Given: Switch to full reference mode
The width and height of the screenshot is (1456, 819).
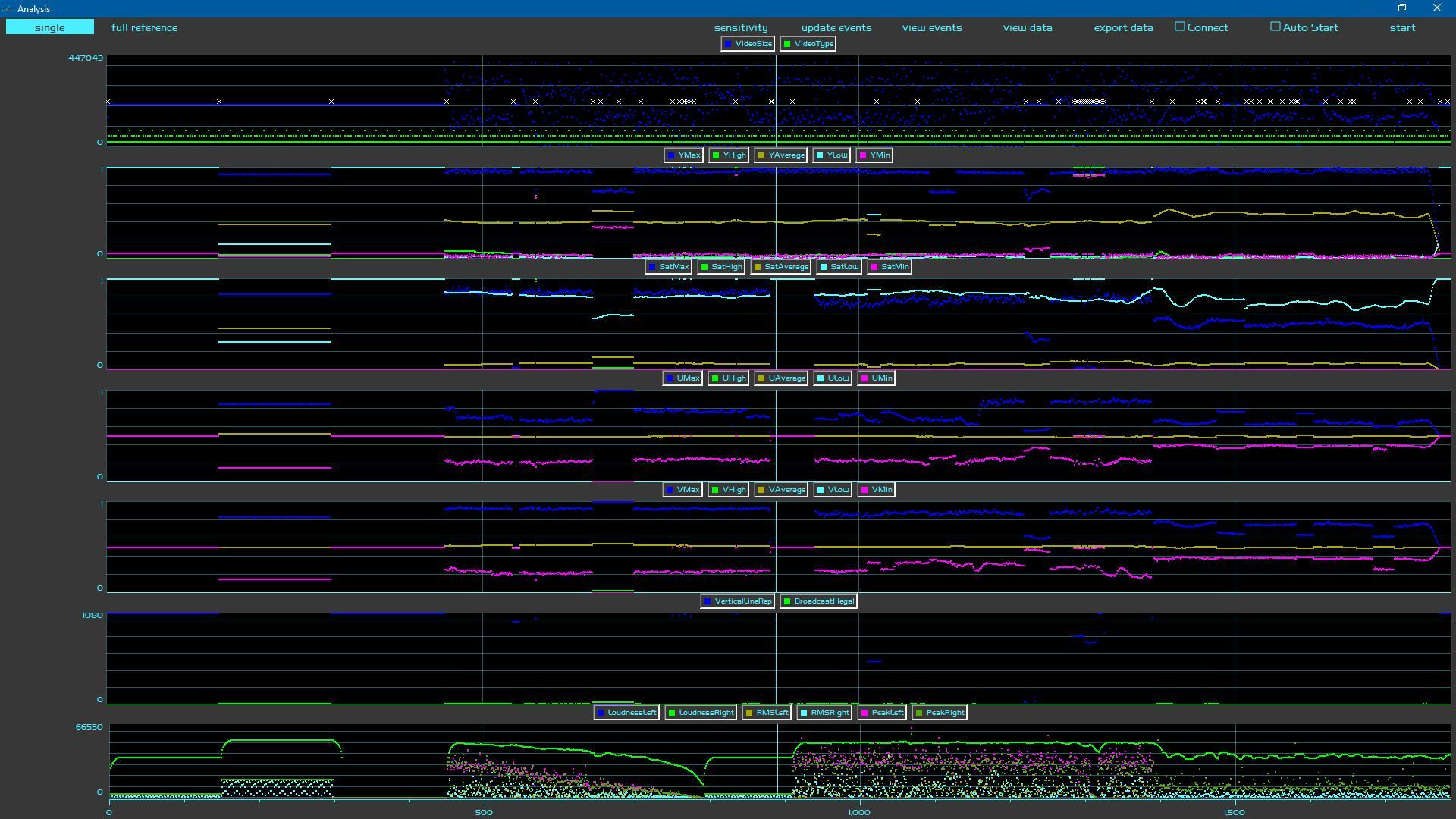Looking at the screenshot, I should click(144, 27).
